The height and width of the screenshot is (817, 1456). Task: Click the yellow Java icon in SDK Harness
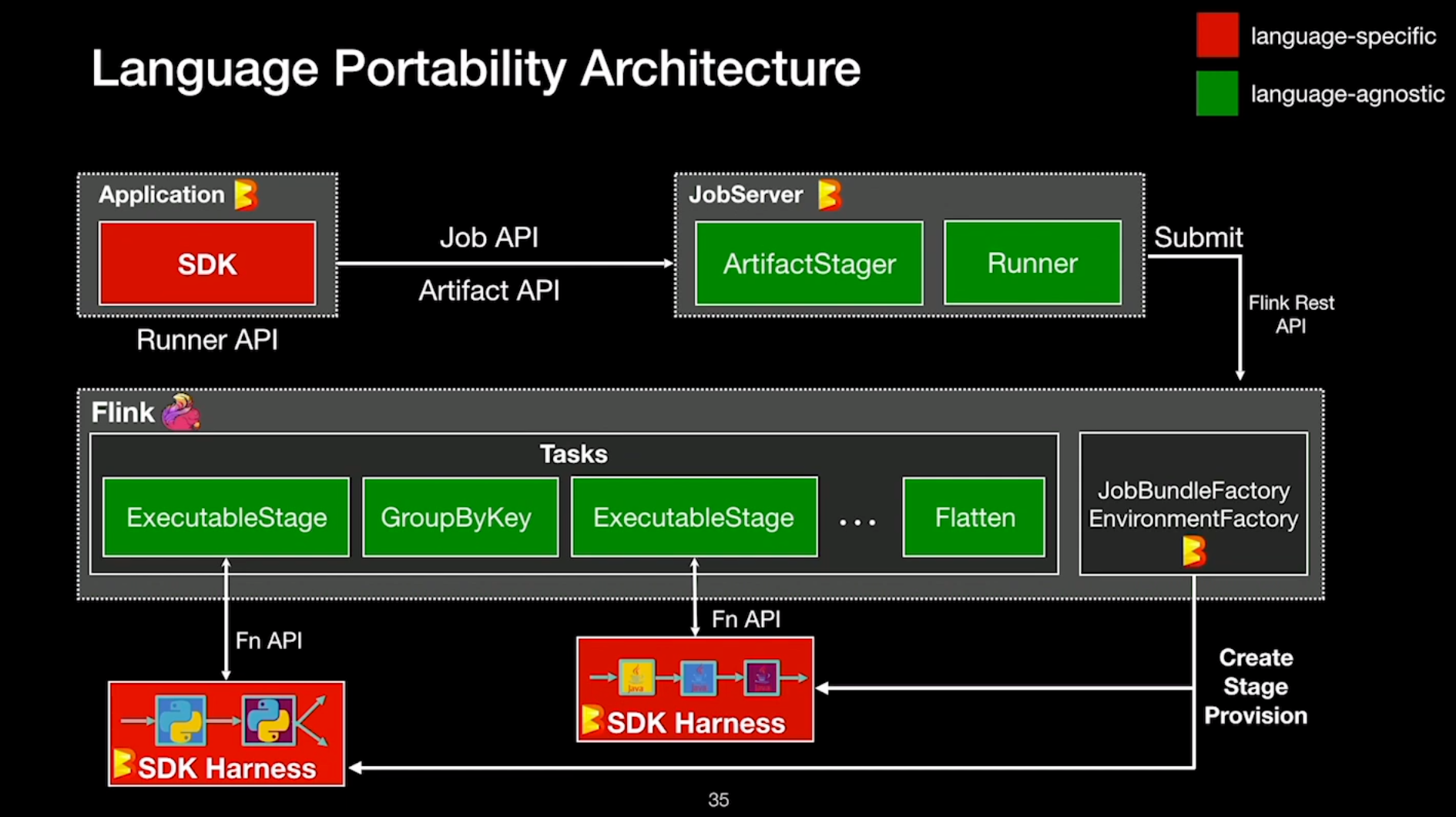pos(636,677)
